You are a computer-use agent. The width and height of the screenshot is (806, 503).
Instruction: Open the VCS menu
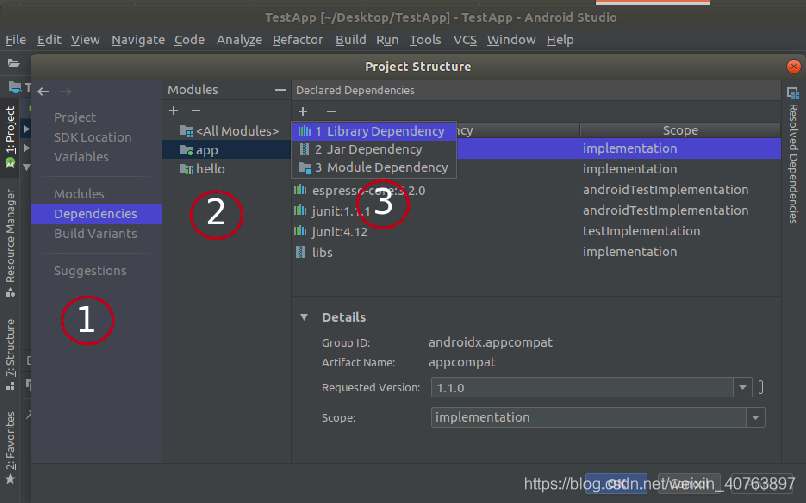click(465, 40)
